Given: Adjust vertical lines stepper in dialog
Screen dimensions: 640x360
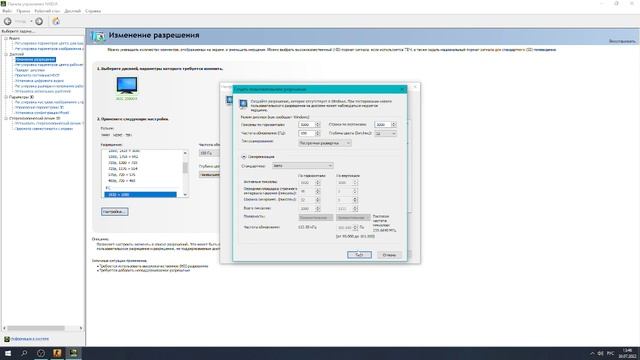Looking at the screenshot, I should click(394, 124).
